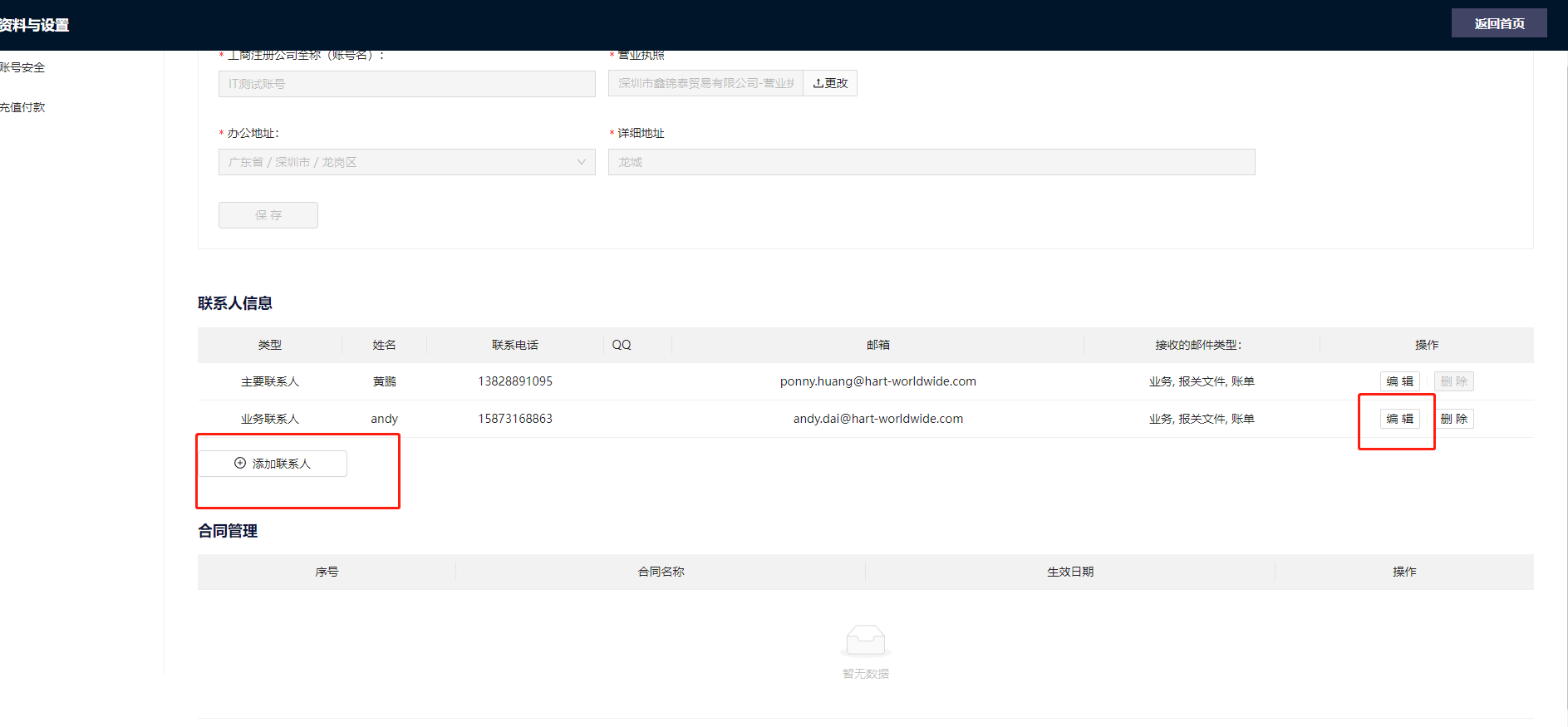The height and width of the screenshot is (727, 1568).
Task: Delete the andy contact row
Action: [1453, 419]
